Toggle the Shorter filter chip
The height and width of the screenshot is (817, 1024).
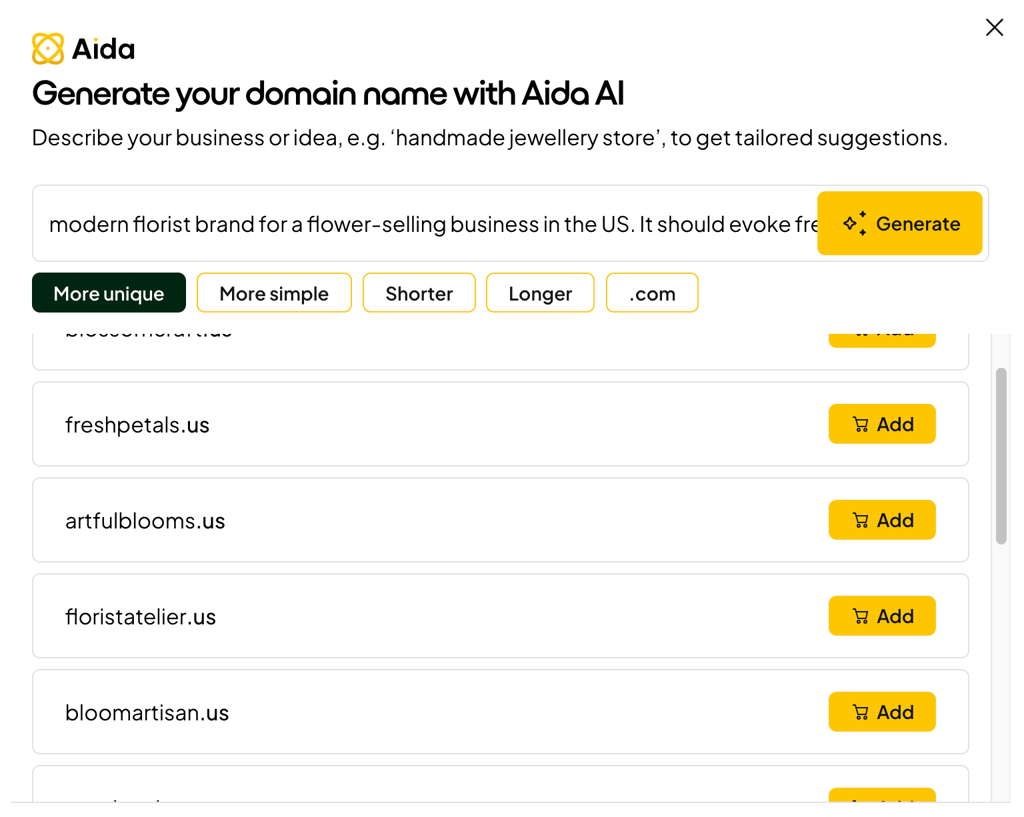pos(419,293)
